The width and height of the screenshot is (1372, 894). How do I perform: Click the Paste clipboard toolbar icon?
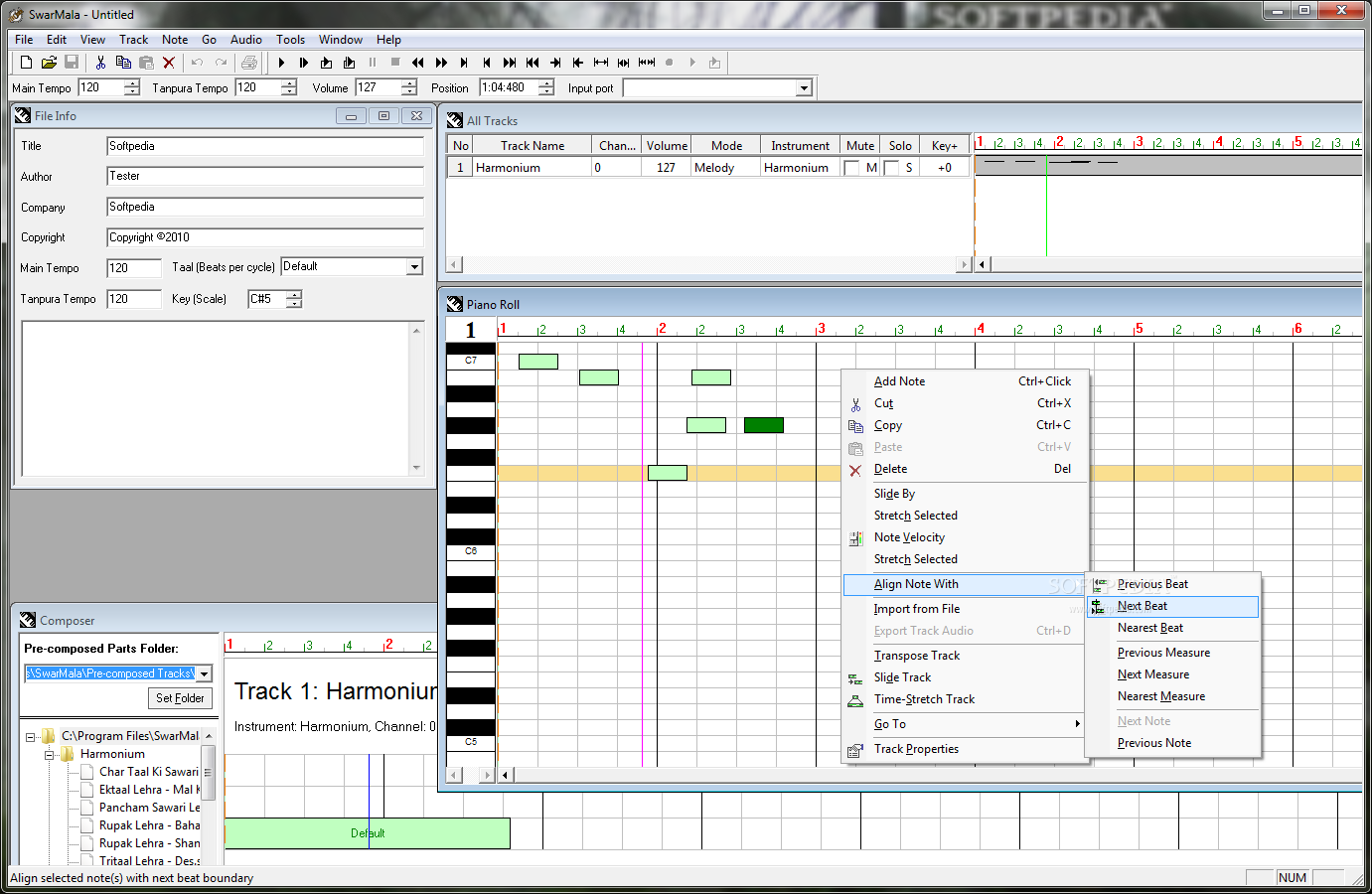click(x=146, y=63)
